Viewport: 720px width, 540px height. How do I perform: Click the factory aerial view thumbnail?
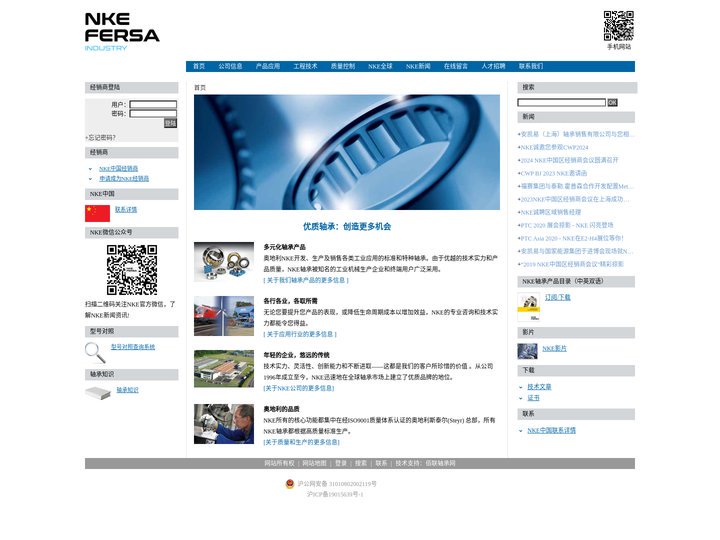224,369
